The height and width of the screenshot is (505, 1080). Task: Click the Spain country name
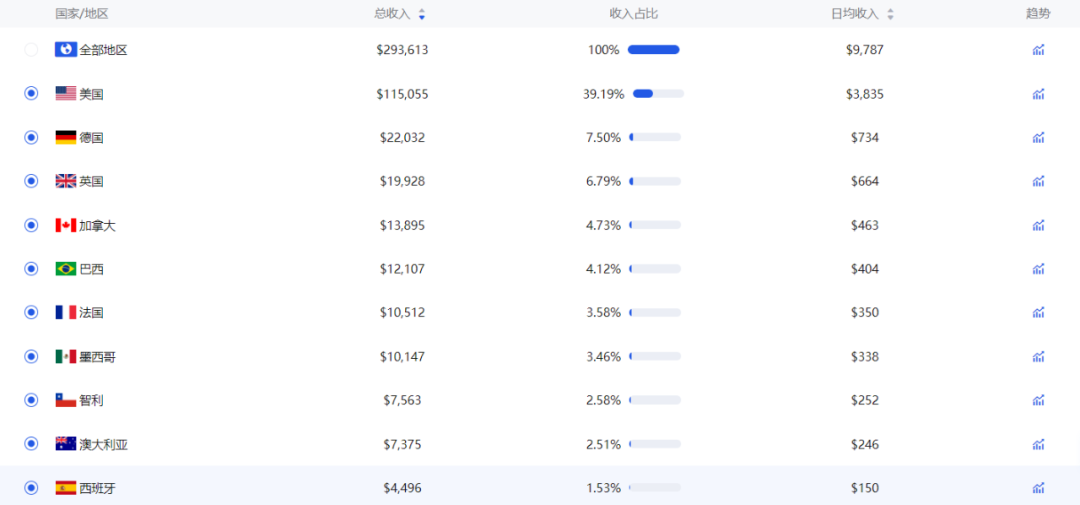pyautogui.click(x=97, y=488)
